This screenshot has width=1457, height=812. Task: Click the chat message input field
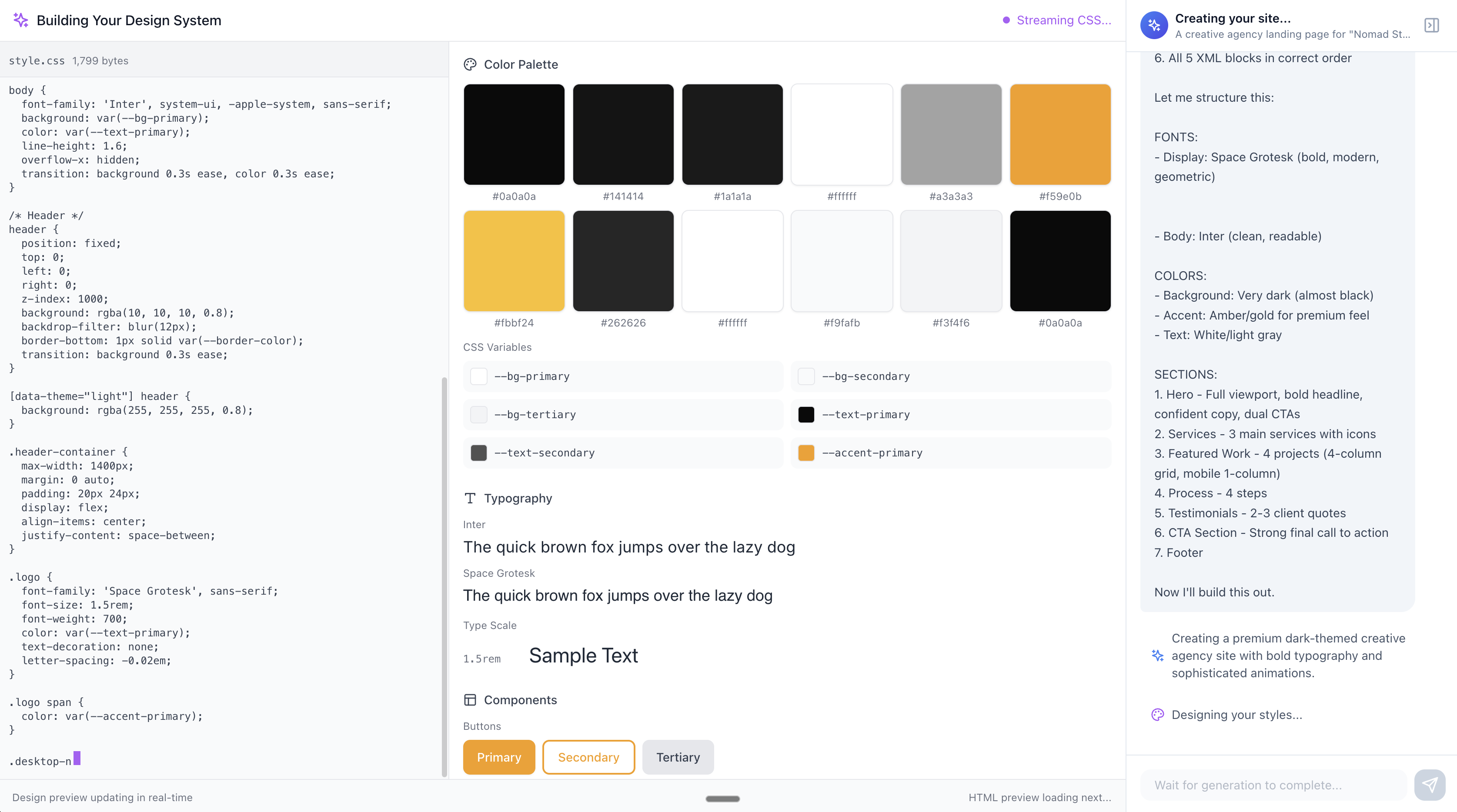pos(1273,785)
